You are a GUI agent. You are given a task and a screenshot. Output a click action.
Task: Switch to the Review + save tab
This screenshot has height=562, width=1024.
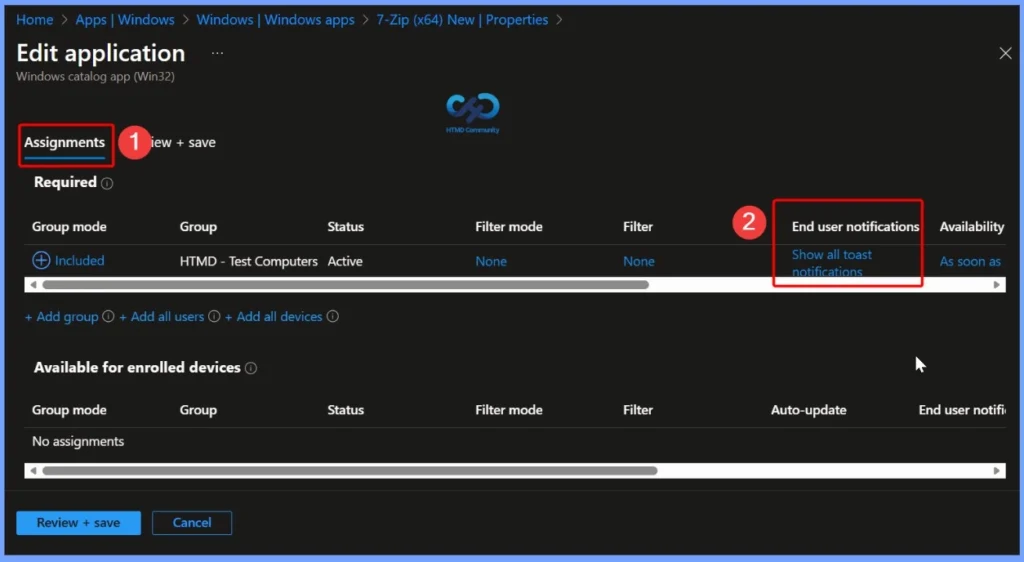click(x=183, y=142)
